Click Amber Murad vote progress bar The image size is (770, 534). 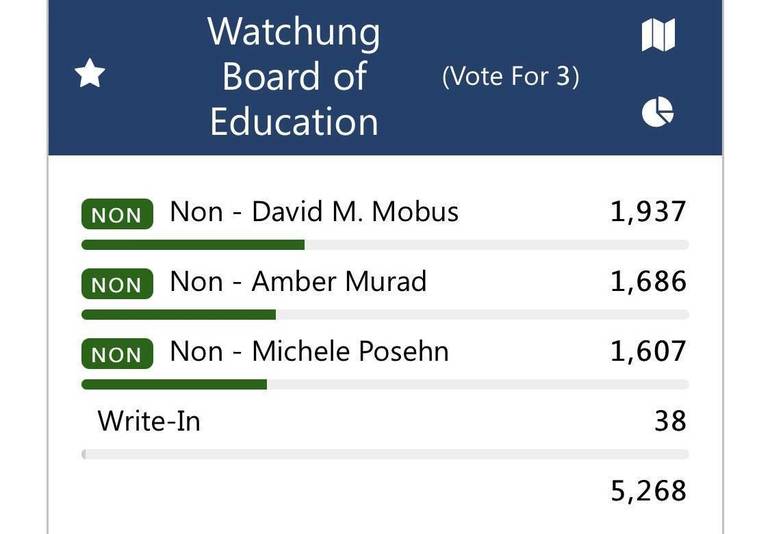(384, 314)
